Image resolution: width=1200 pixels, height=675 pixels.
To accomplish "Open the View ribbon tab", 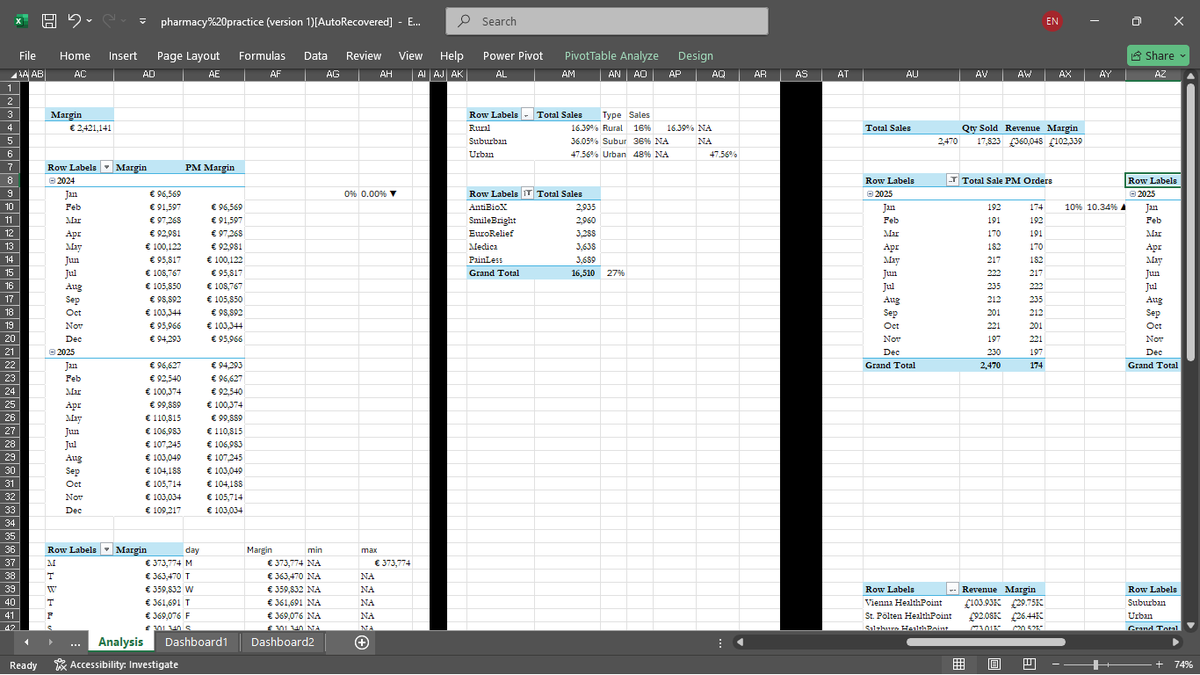I will click(x=410, y=56).
